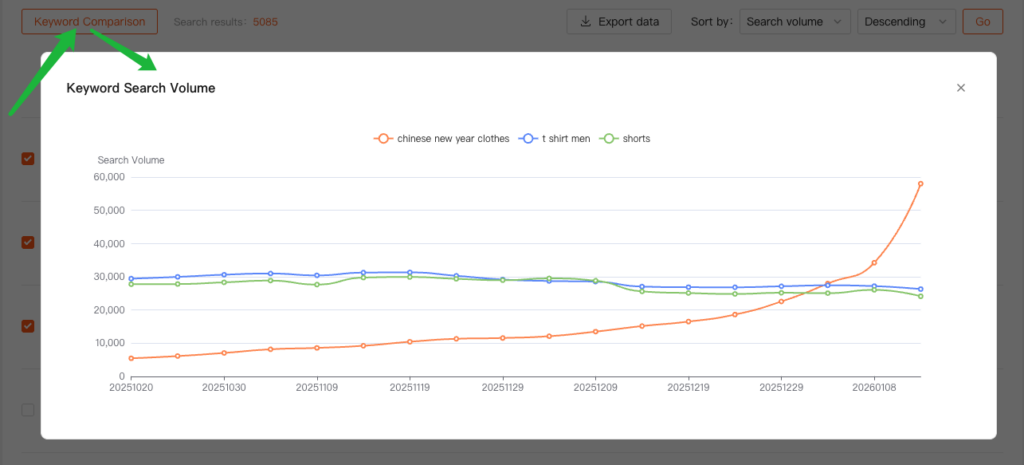Toggle the green 'shorts' legend marker

pyautogui.click(x=607, y=138)
